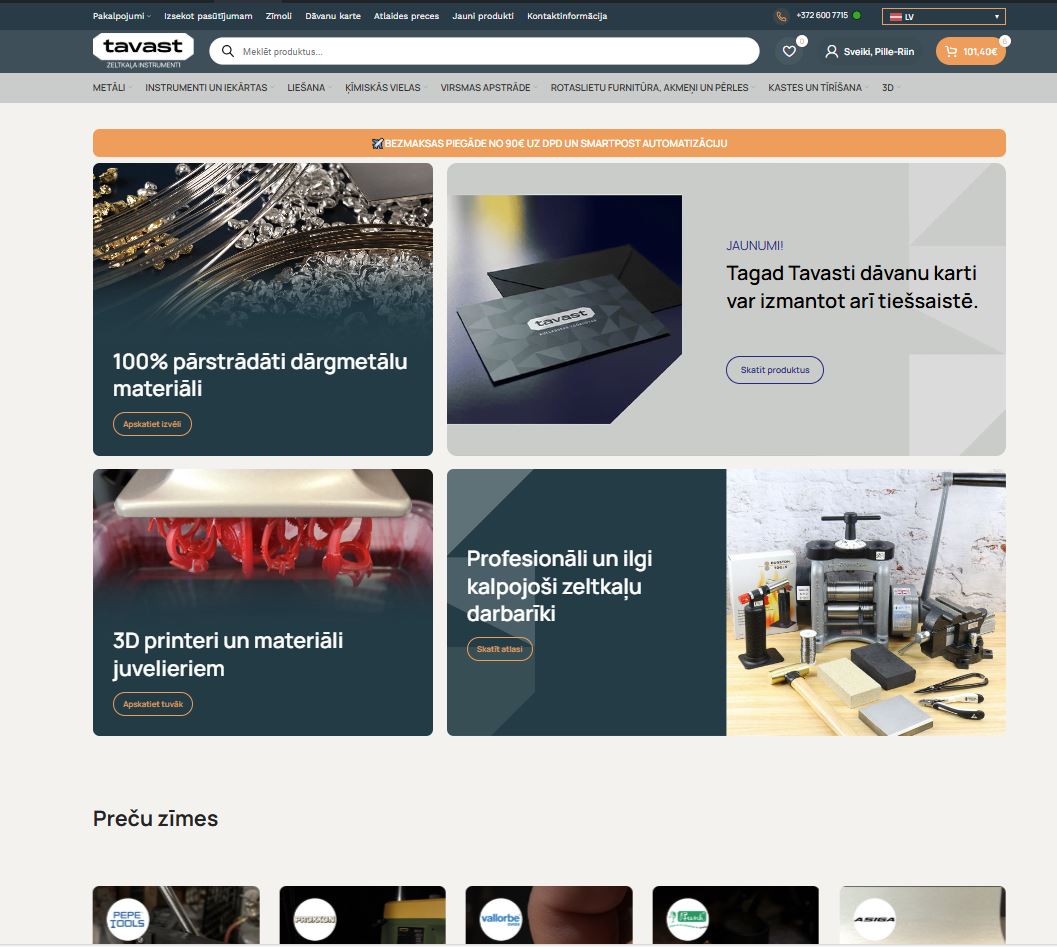The width and height of the screenshot is (1057, 947).
Task: Click the user account icon by Sveiki, Pille-Riin
Action: 831,51
